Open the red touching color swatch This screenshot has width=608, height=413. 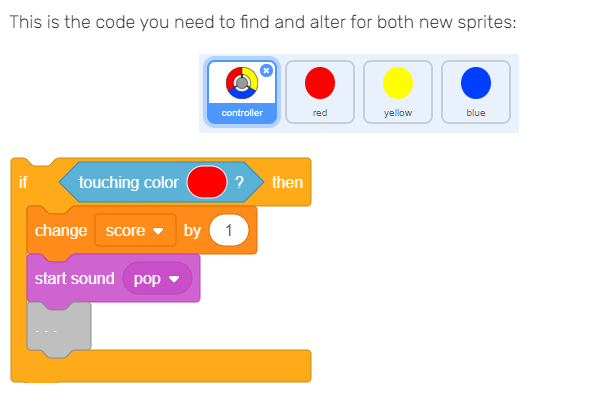[207, 182]
